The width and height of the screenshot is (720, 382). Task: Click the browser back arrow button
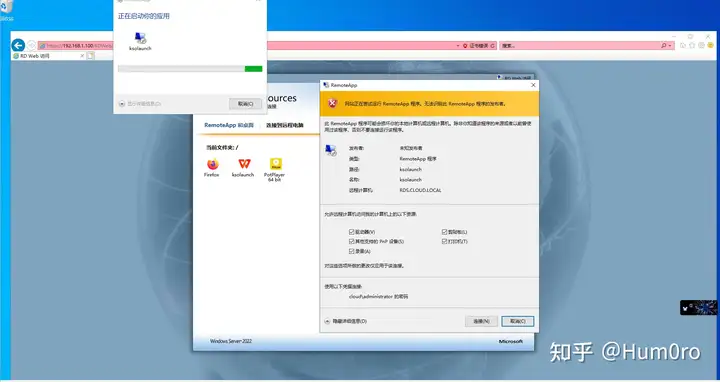coord(18,45)
